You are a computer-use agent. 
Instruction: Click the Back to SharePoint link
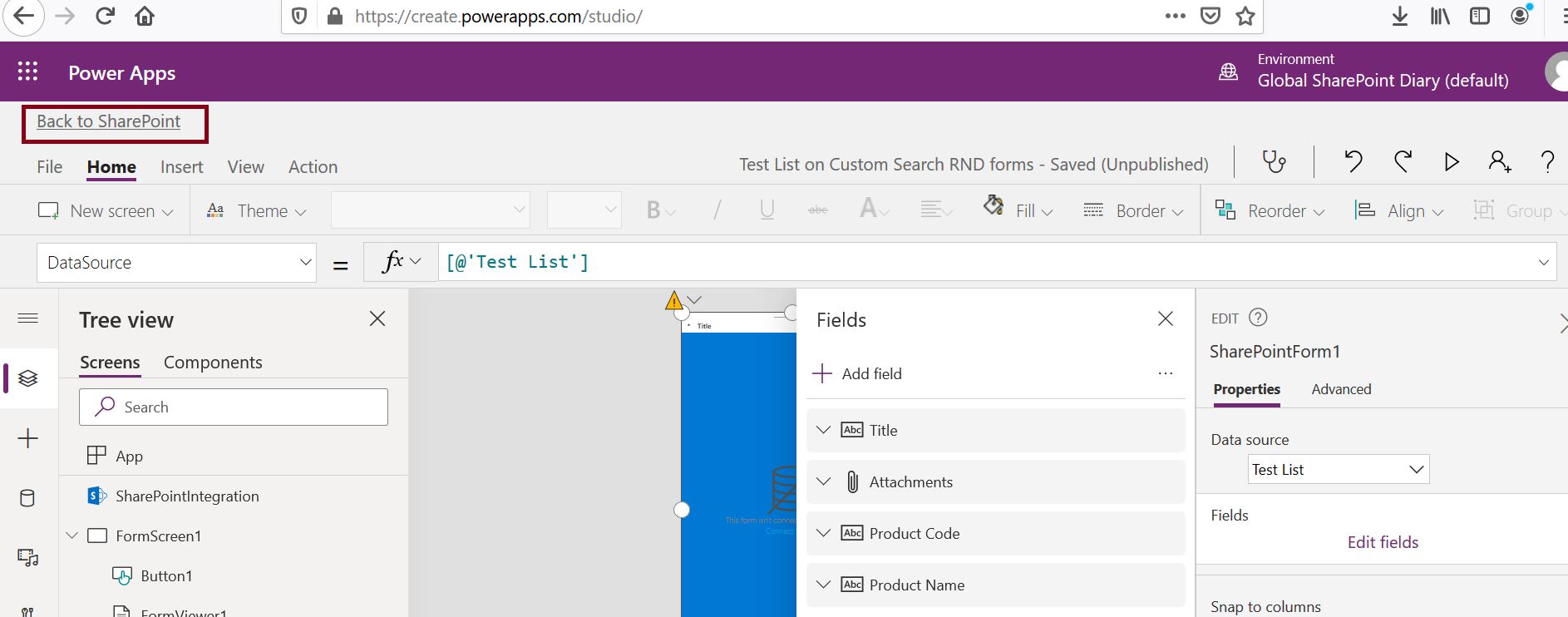108,121
